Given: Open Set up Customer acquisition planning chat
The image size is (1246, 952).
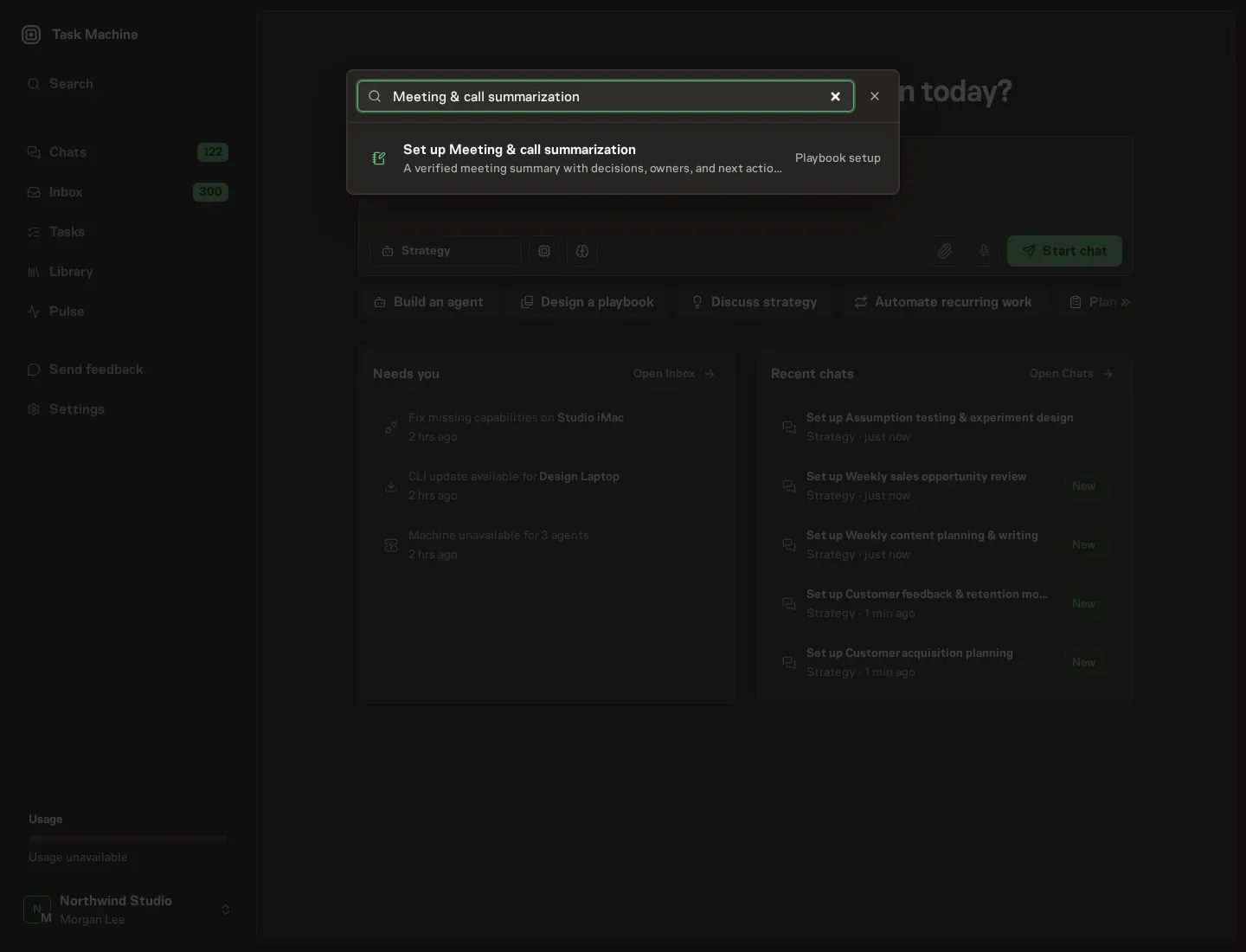Looking at the screenshot, I should tap(945, 662).
